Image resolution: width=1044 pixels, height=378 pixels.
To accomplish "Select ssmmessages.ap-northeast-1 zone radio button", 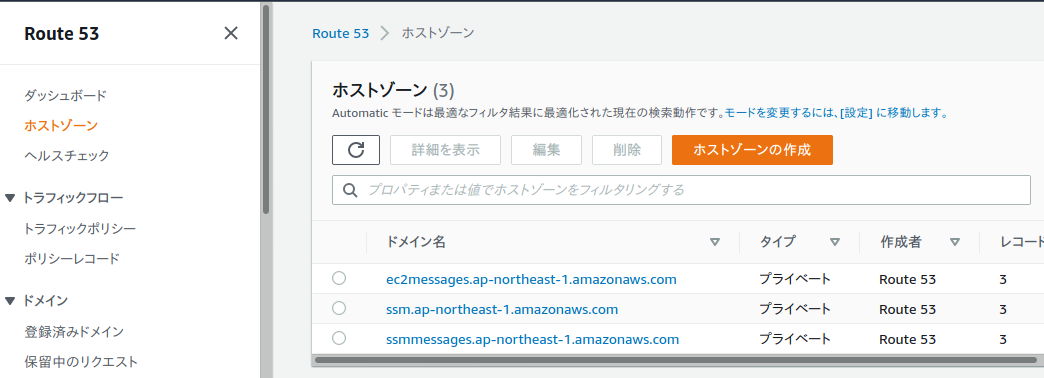I will coord(339,338).
